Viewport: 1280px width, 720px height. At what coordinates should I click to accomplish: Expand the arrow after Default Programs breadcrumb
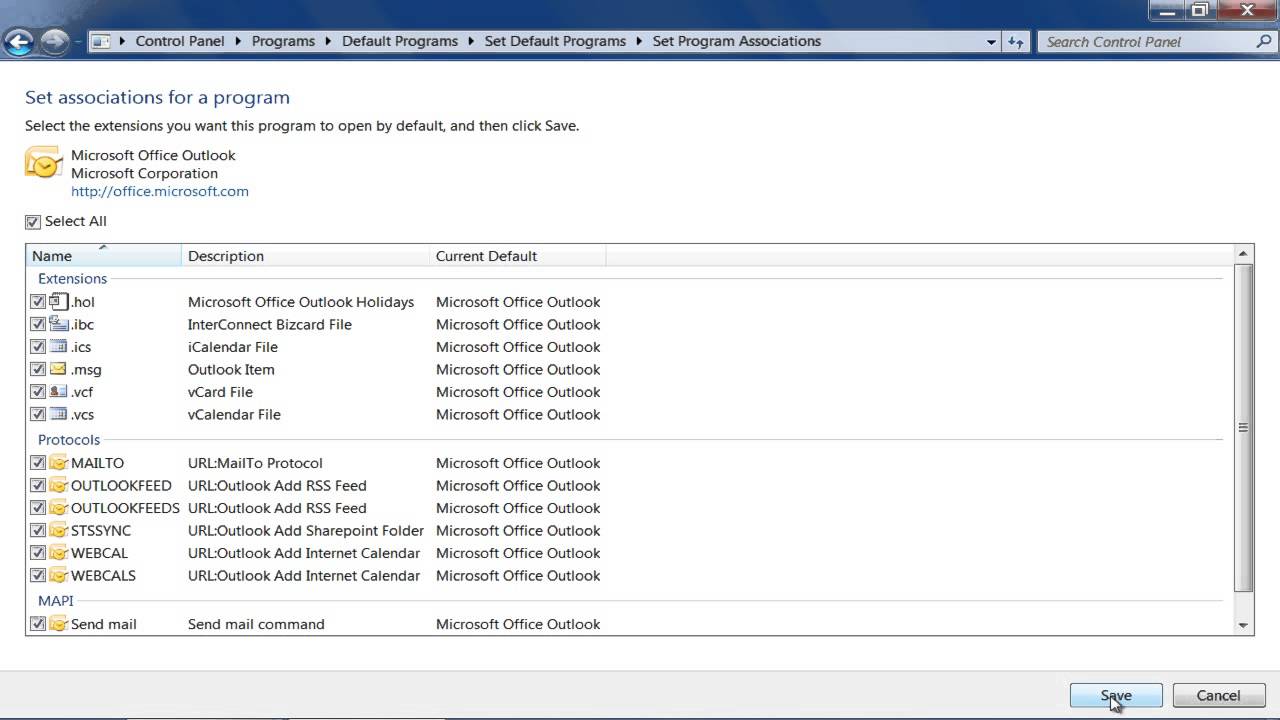(472, 42)
